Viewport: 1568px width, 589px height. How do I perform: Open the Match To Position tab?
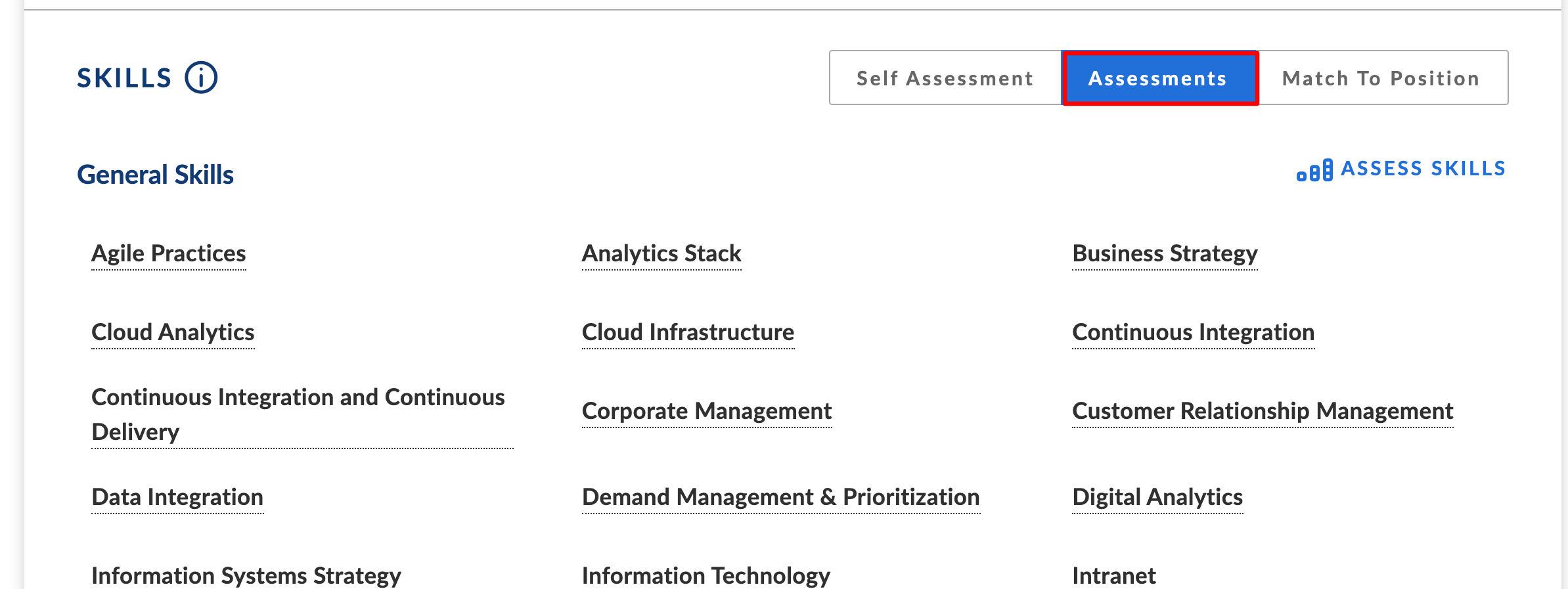(x=1382, y=78)
